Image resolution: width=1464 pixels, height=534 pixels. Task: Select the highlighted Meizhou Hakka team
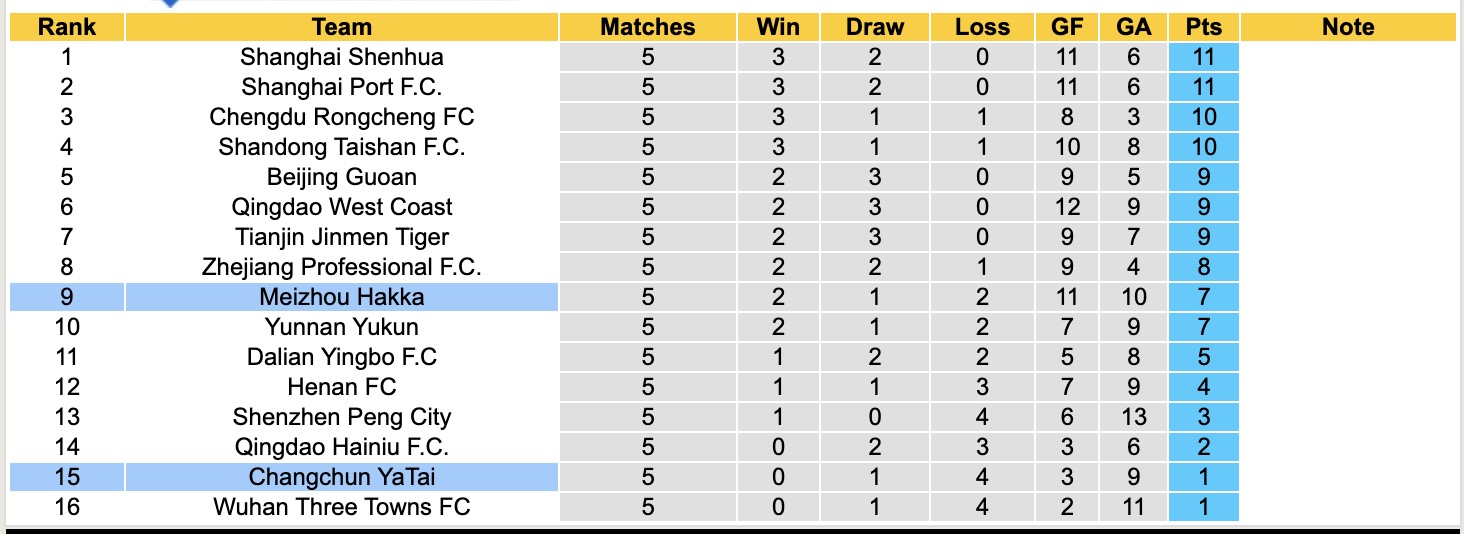pyautogui.click(x=341, y=297)
